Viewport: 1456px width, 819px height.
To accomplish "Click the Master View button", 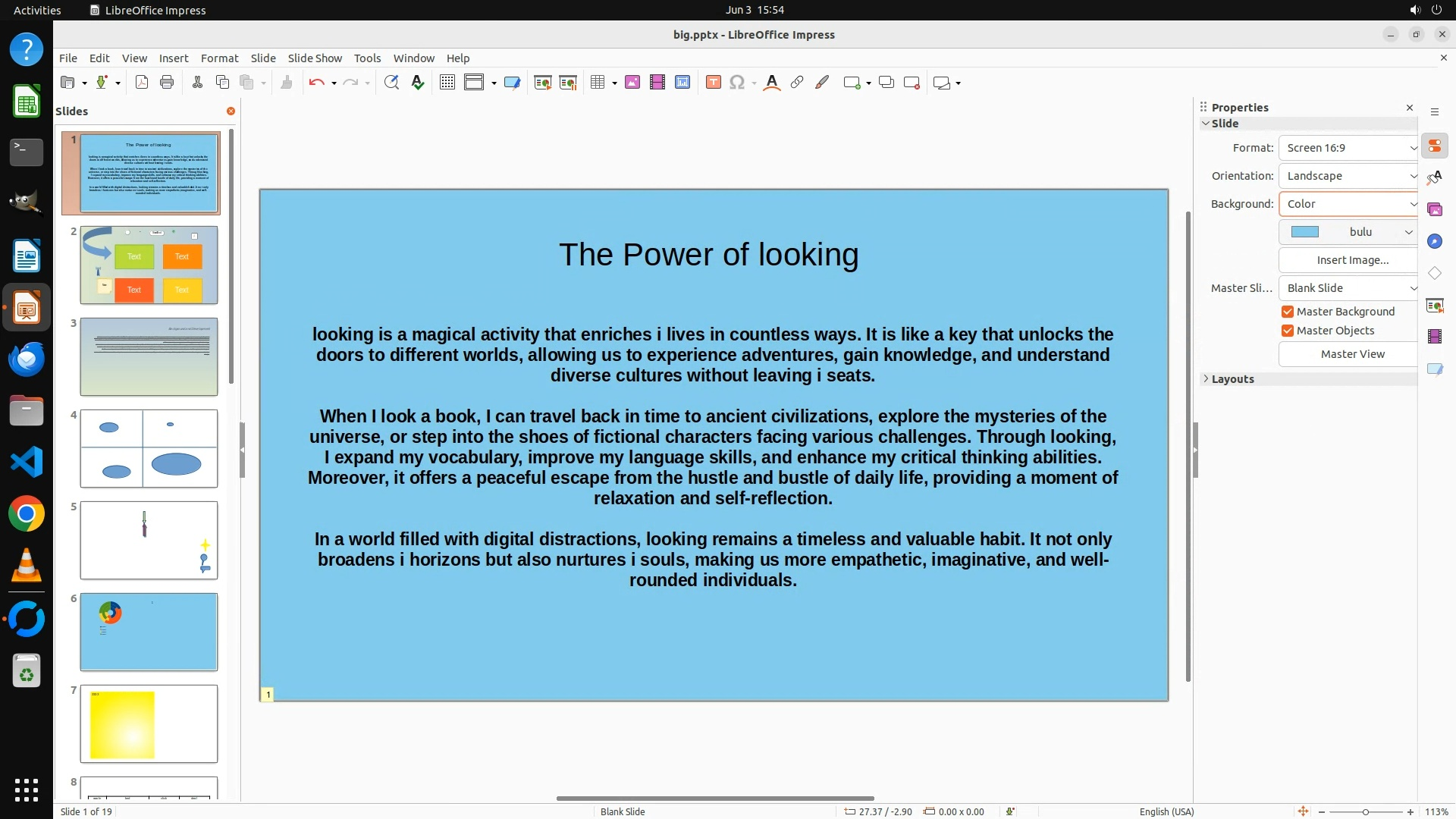I will pos(1352,354).
